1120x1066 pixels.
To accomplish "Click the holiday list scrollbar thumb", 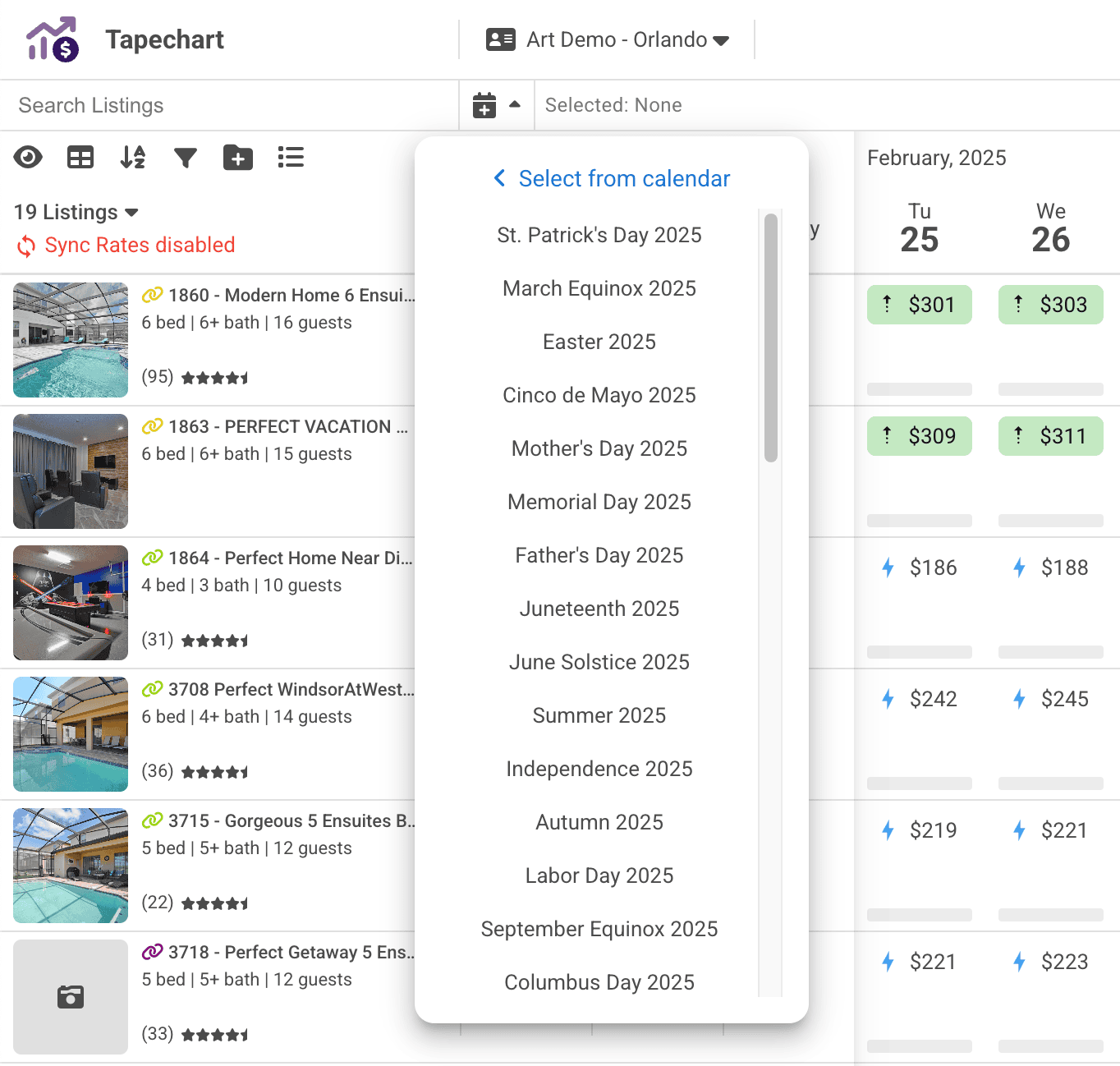I will click(770, 338).
